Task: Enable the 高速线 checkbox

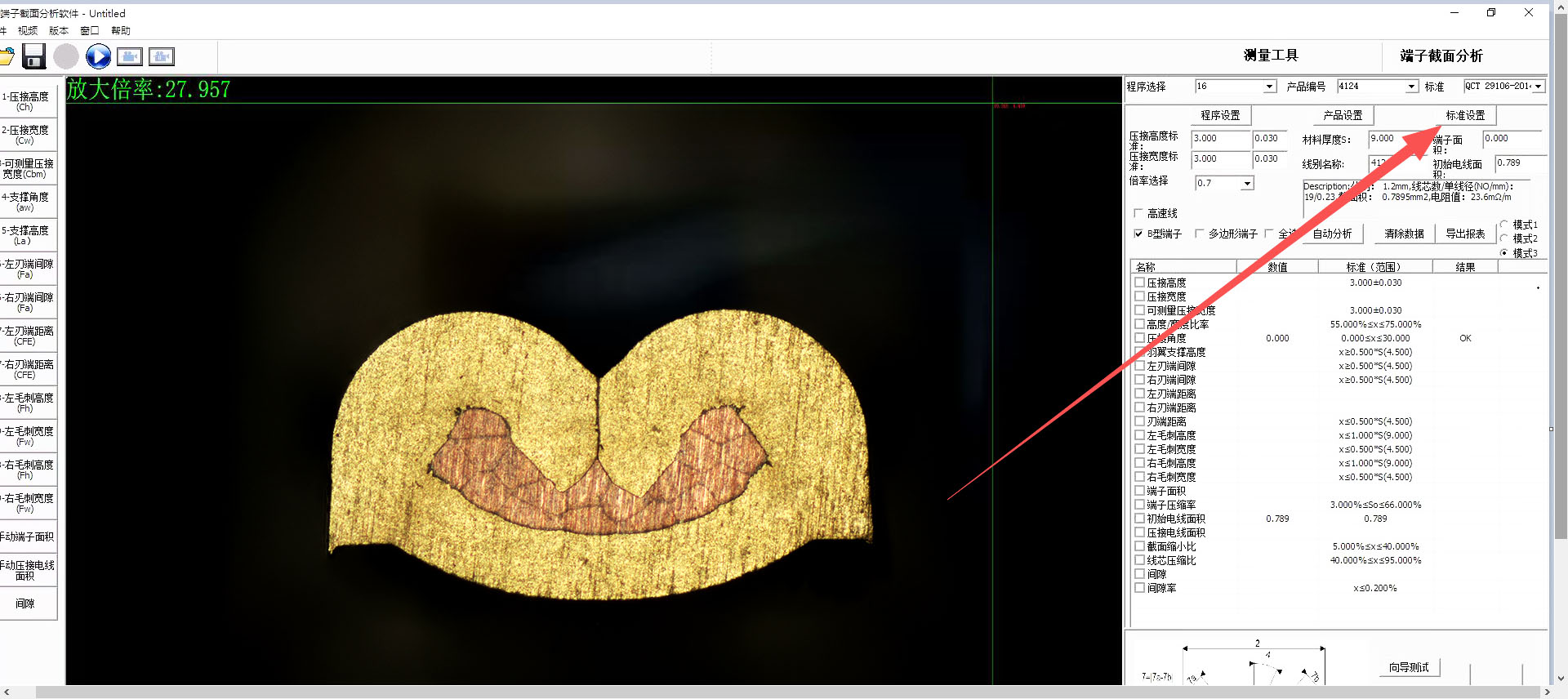Action: tap(1138, 213)
